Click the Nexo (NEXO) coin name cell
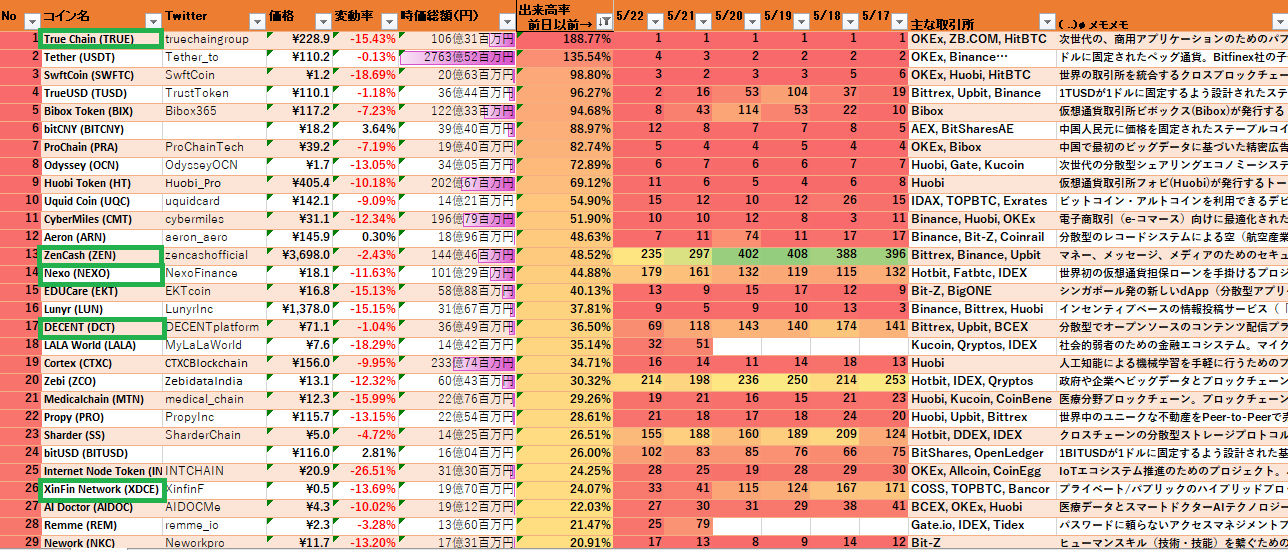 pos(100,273)
